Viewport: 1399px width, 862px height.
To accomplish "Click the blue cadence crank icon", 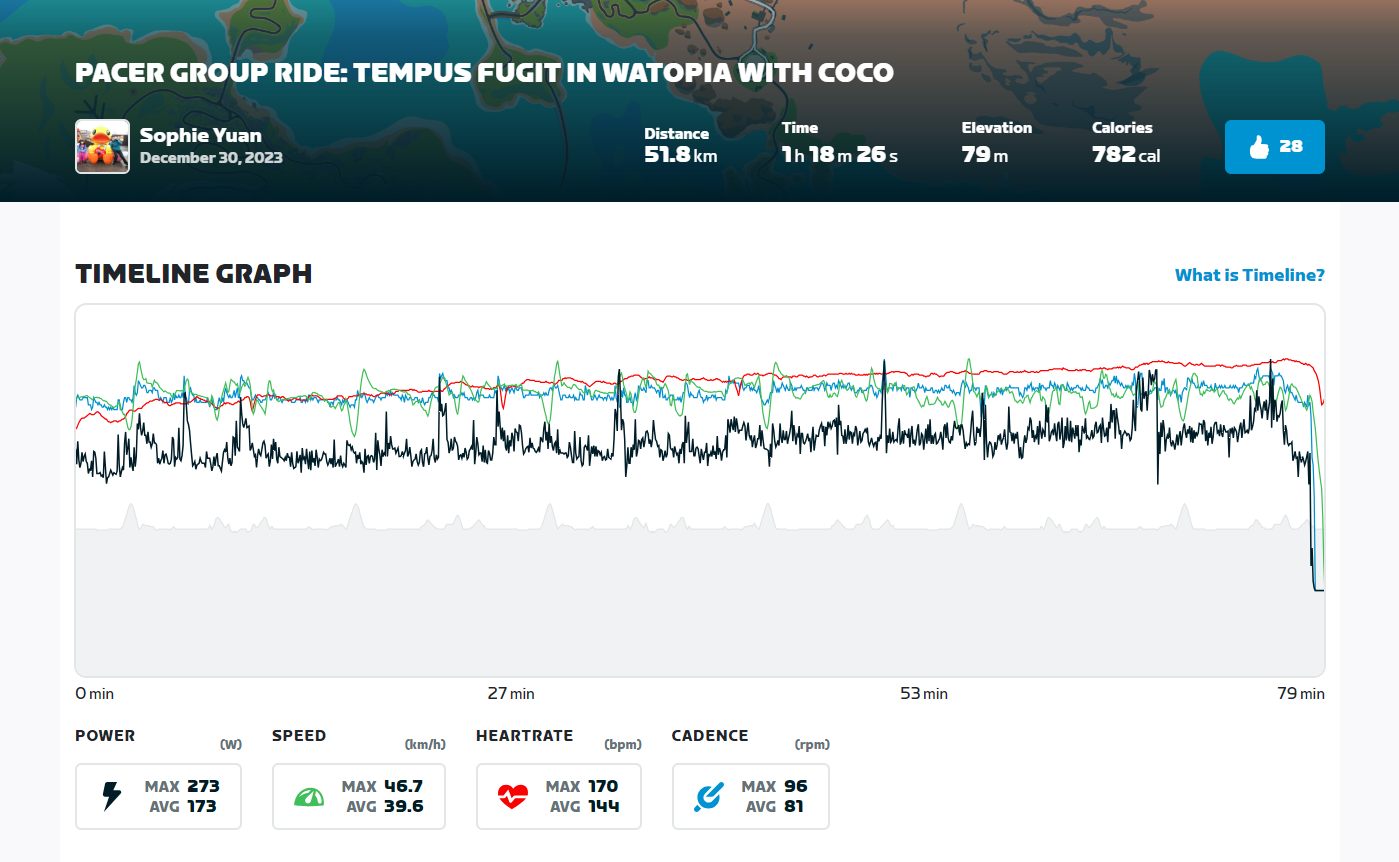I will click(709, 797).
